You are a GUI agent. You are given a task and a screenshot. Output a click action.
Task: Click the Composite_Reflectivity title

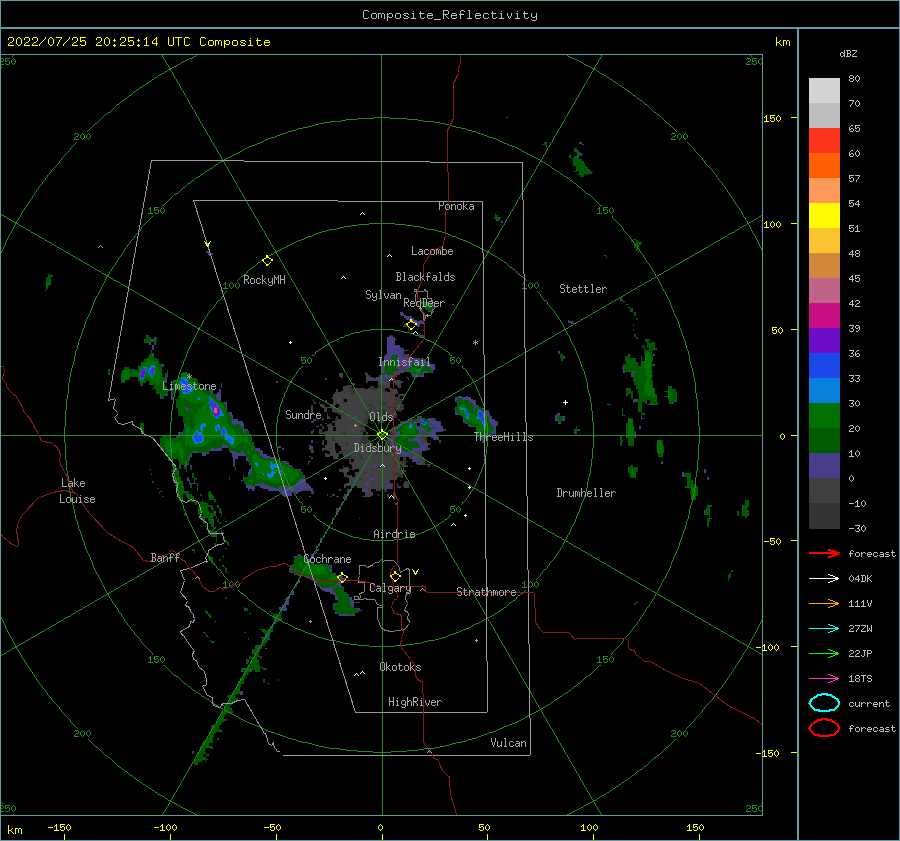[x=449, y=15]
